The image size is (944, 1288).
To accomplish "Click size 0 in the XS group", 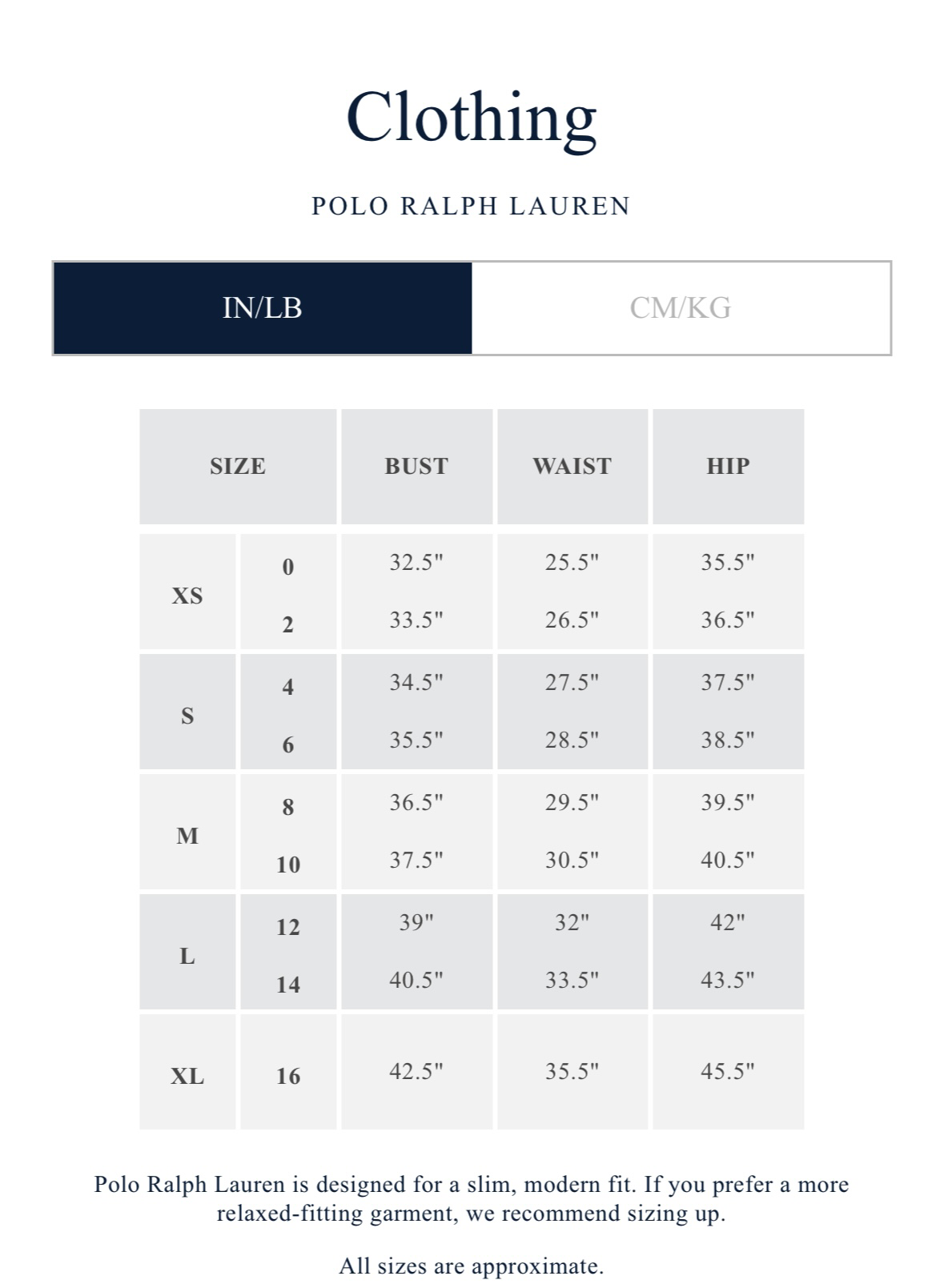I will pos(291,566).
